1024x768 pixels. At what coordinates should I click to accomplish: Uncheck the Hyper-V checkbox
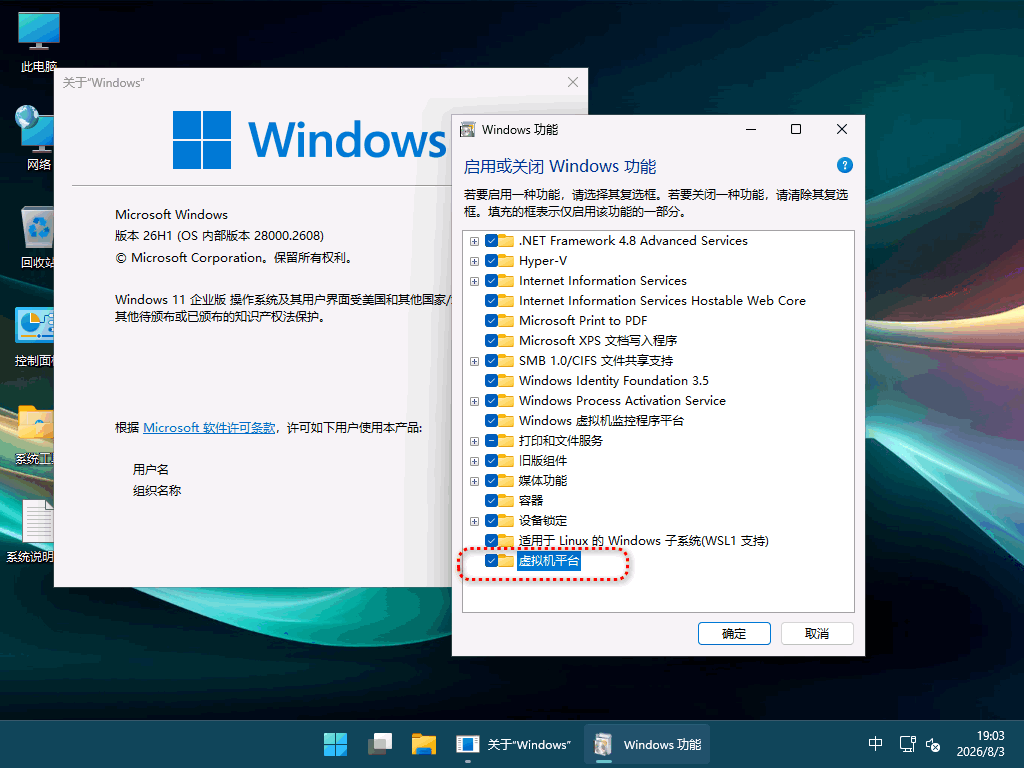[492, 261]
